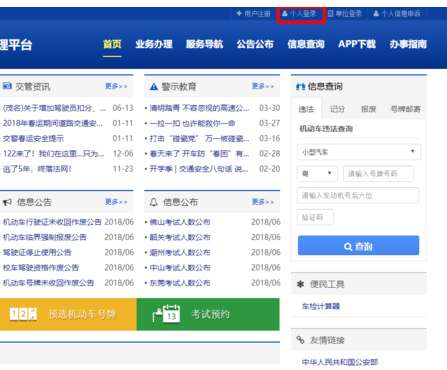Click the 友情链接 chain link icon
Viewport: 447px width, 370px height.
click(300, 340)
